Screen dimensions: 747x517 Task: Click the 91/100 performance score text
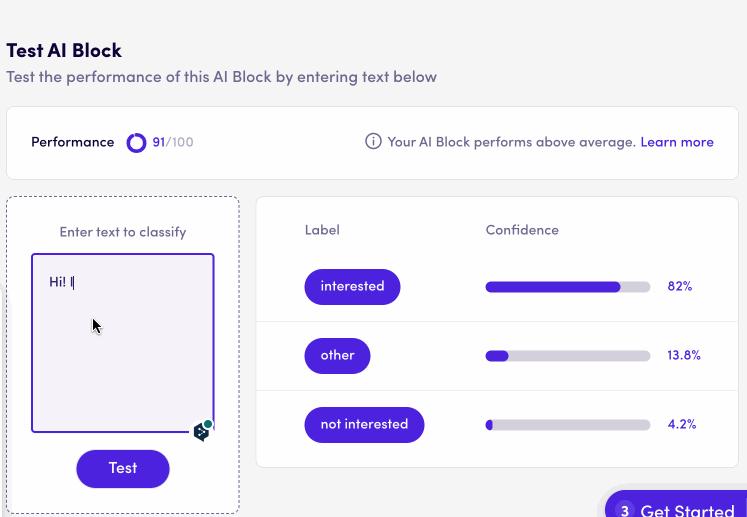tap(173, 143)
